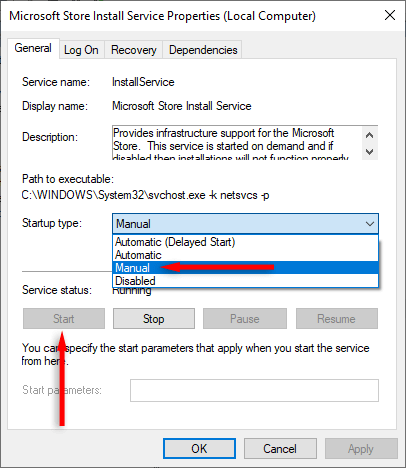Open the Recovery tab
The height and width of the screenshot is (468, 406).
[x=134, y=50]
